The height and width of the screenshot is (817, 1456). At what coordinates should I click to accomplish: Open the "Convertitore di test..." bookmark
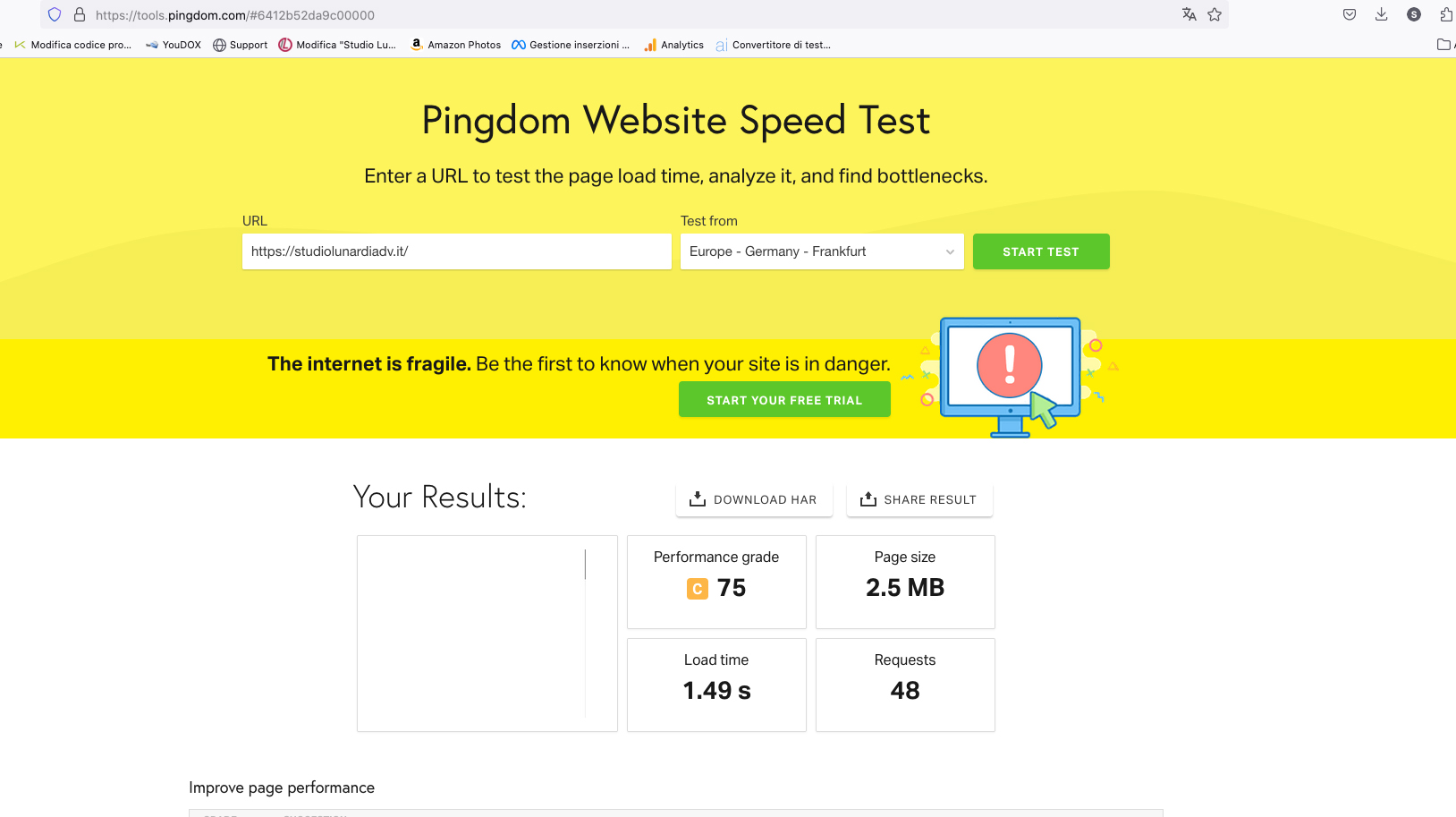point(774,45)
